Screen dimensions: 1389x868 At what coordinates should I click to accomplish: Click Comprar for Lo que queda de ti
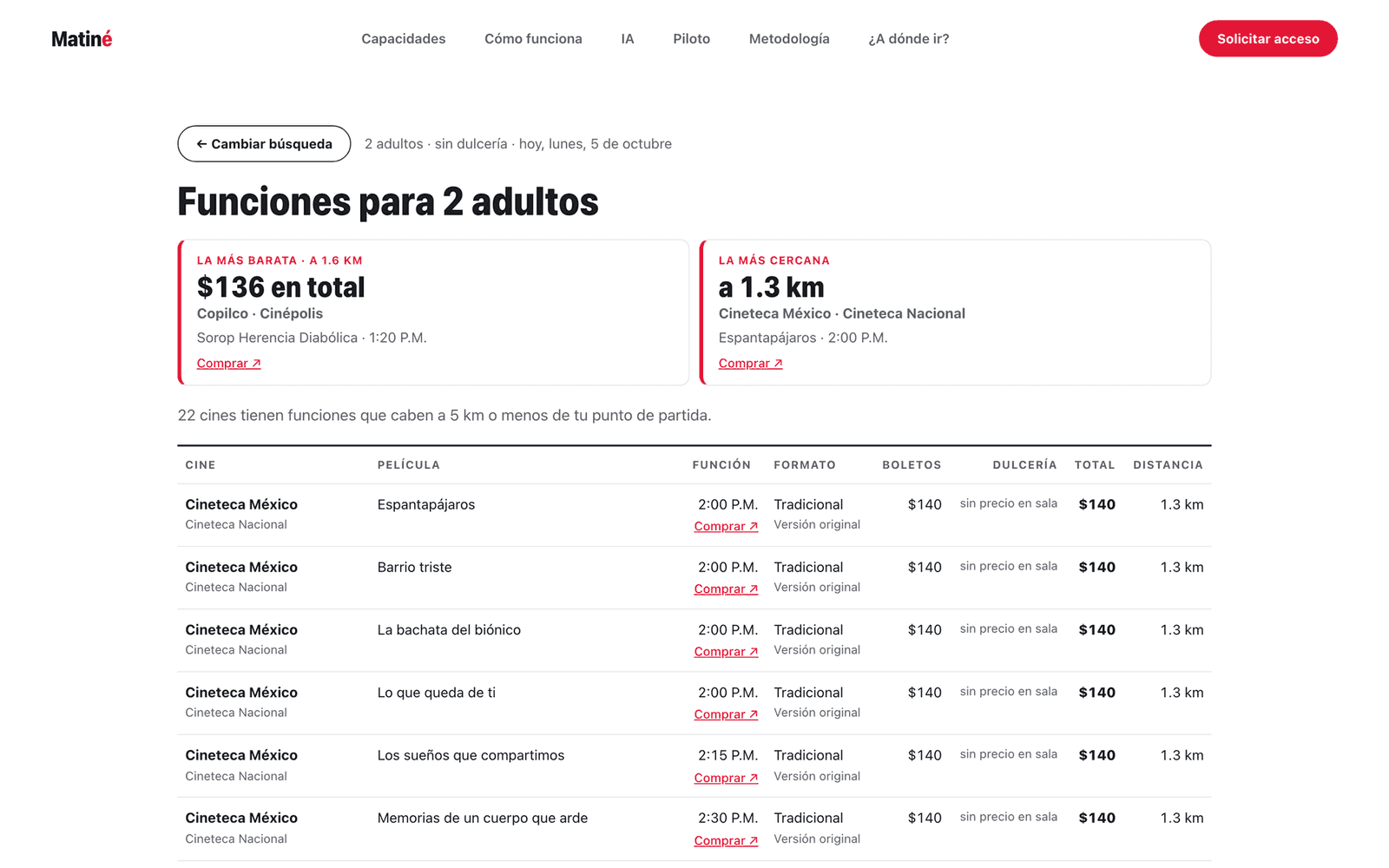(x=726, y=714)
